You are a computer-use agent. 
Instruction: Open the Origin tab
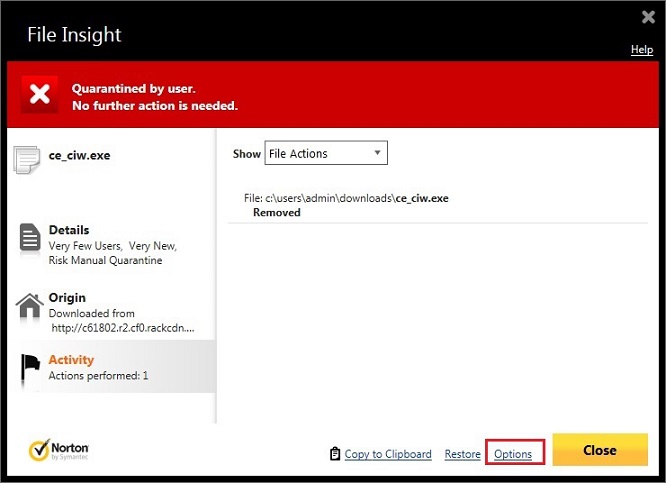coord(111,312)
